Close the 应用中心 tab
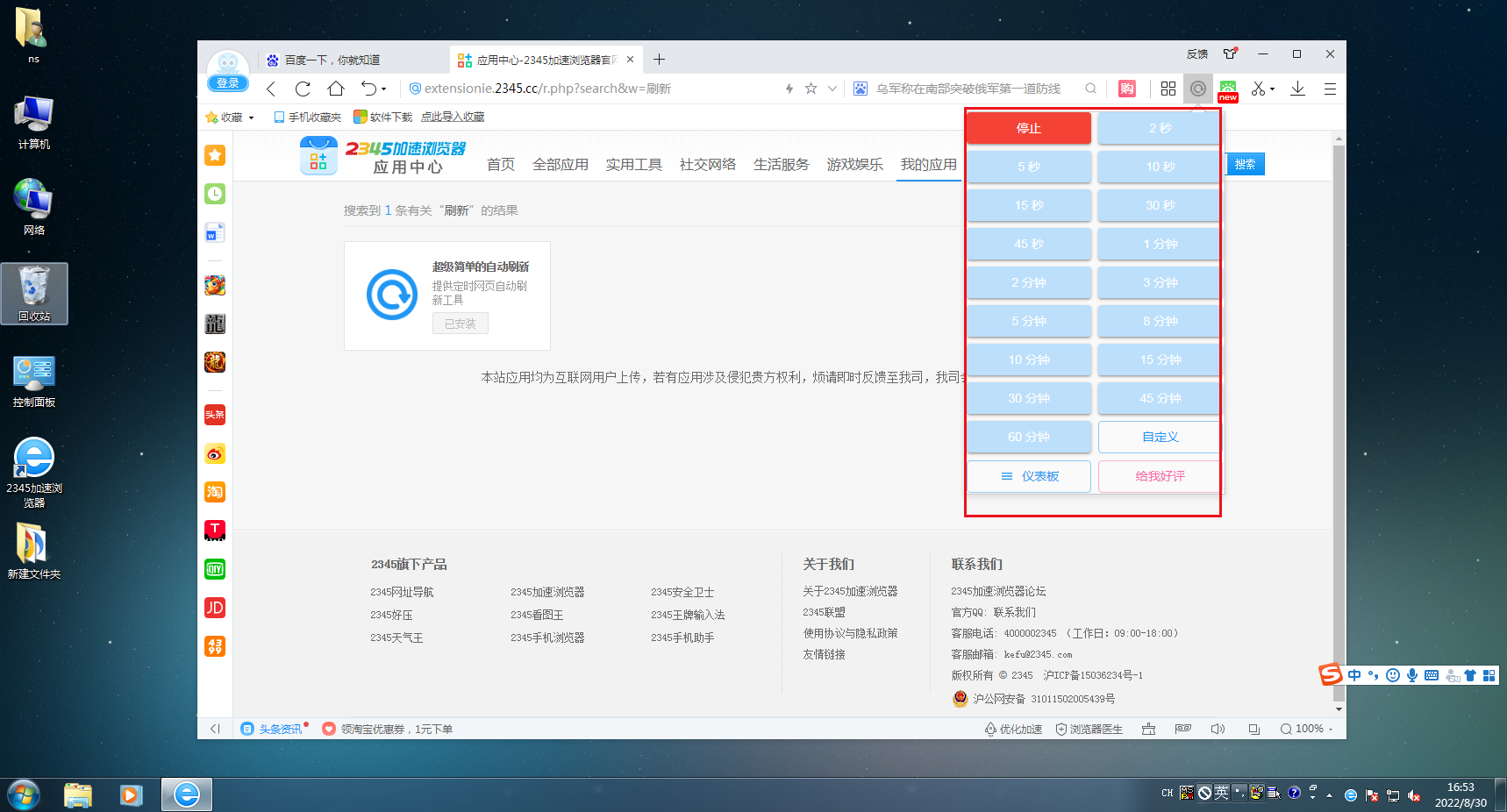This screenshot has height=812, width=1507. tap(630, 60)
